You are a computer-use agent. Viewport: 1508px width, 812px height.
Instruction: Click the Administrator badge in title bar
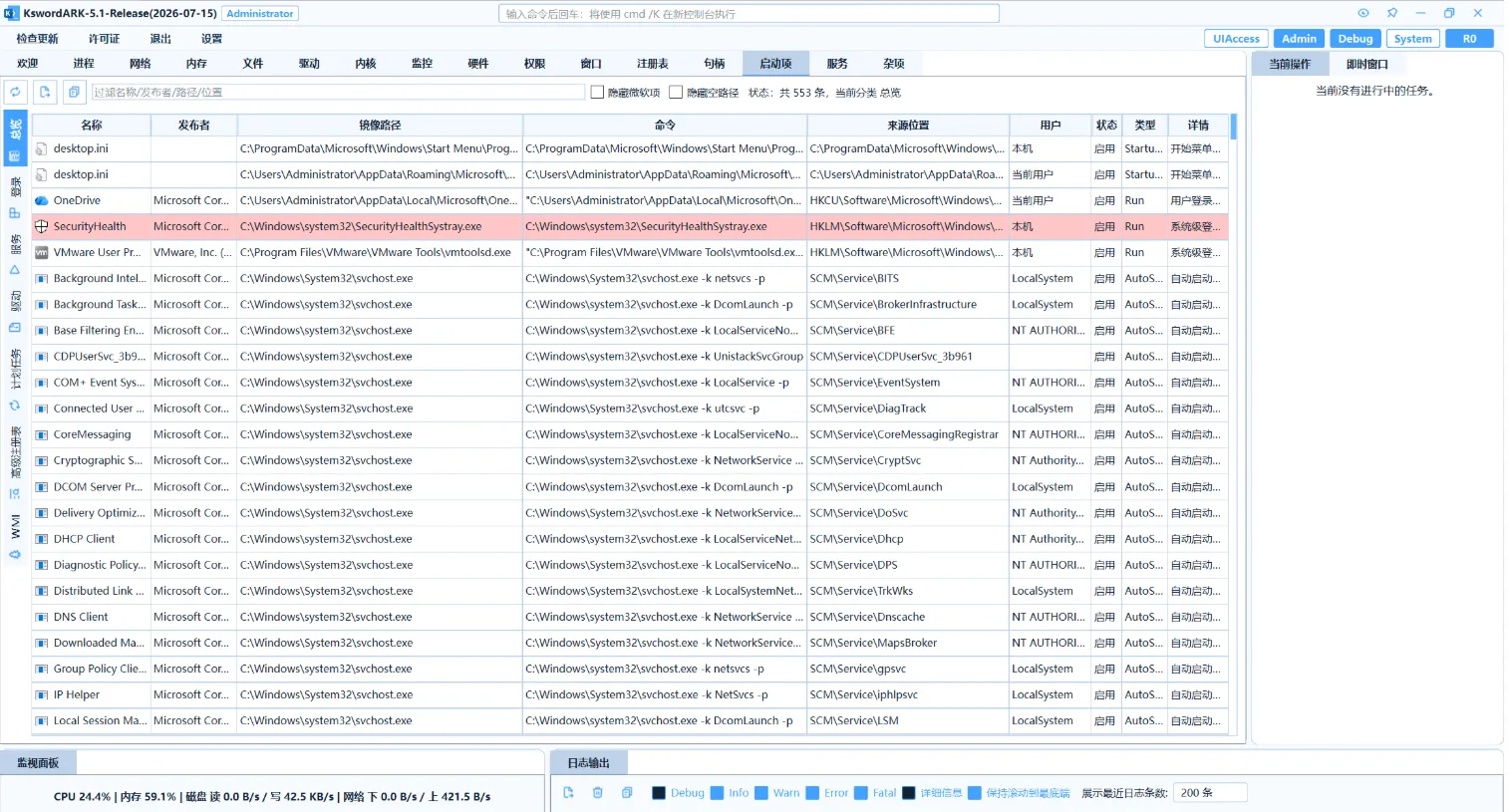point(260,14)
